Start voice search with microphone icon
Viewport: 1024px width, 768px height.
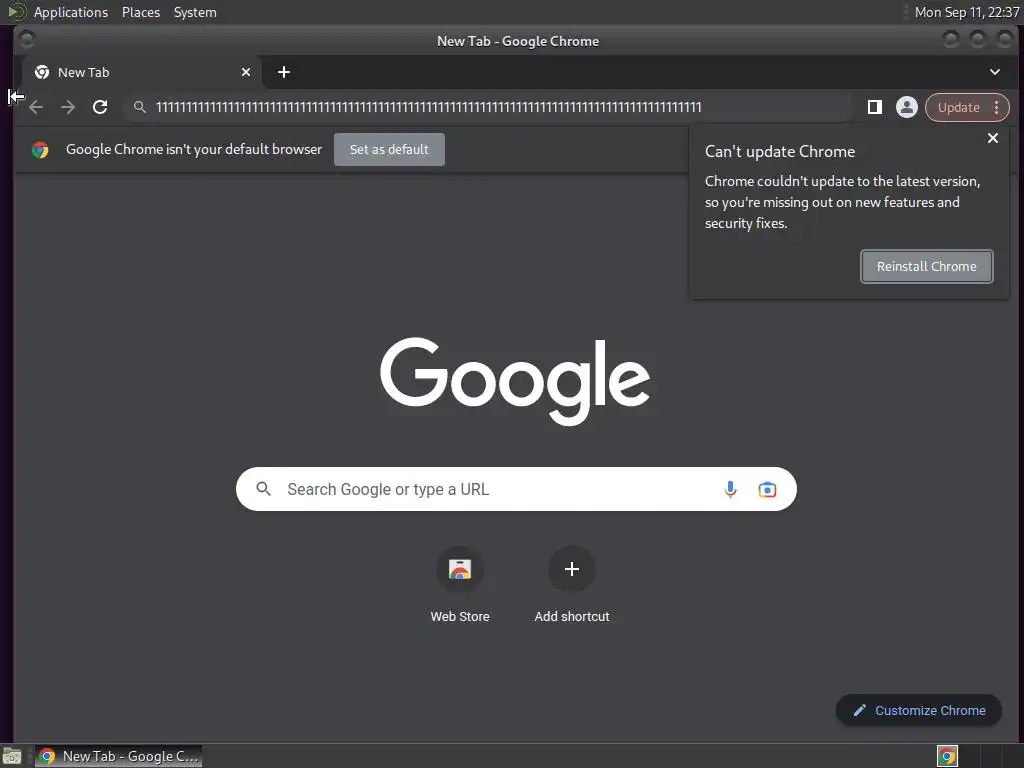tap(730, 489)
